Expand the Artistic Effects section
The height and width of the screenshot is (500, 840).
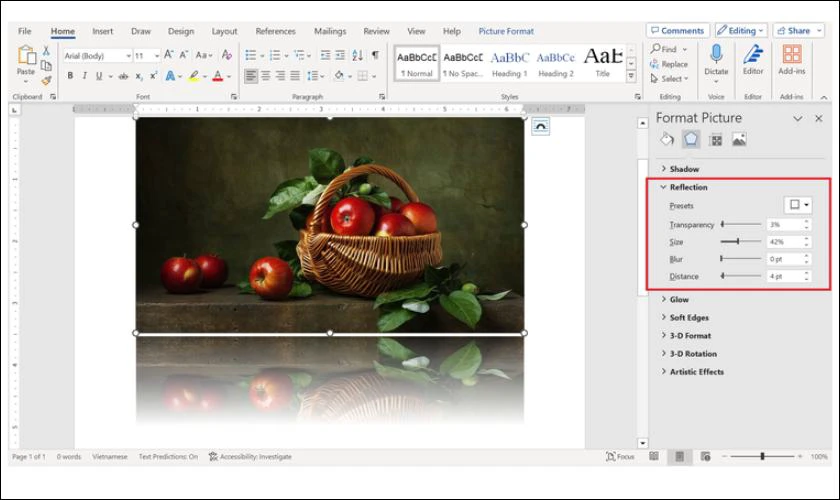coord(692,372)
